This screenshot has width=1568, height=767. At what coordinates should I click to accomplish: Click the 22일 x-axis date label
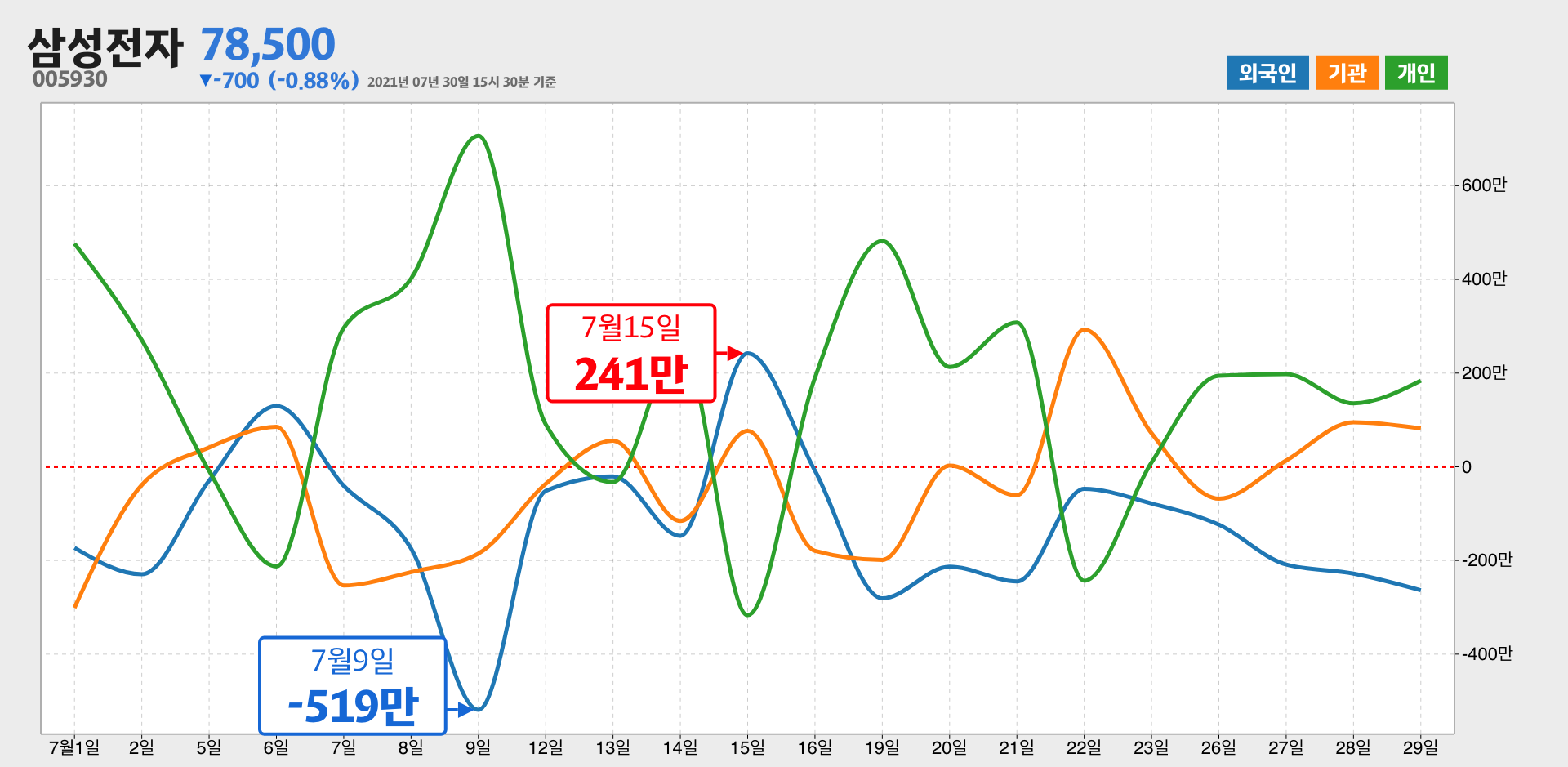coord(1084,747)
